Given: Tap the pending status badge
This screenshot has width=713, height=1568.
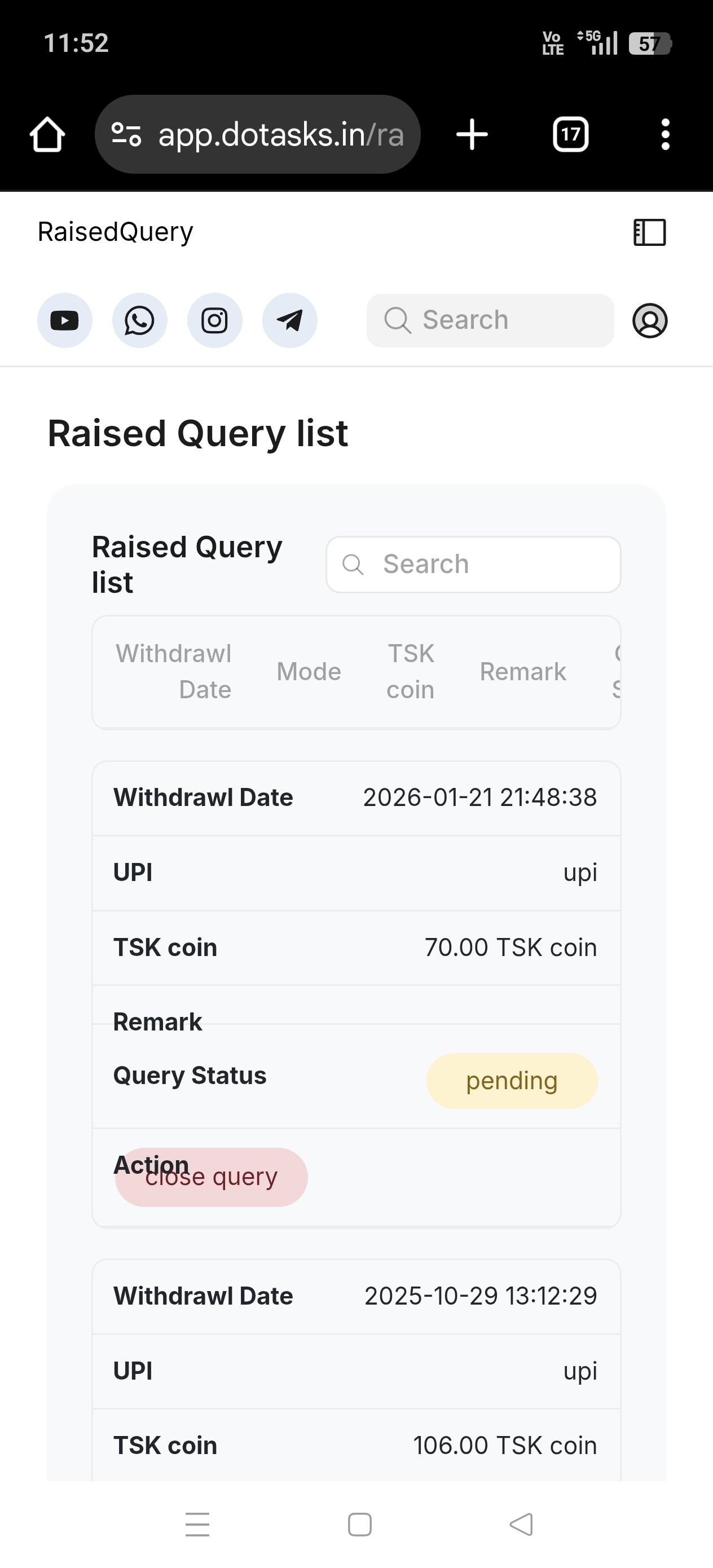Looking at the screenshot, I should (512, 1081).
